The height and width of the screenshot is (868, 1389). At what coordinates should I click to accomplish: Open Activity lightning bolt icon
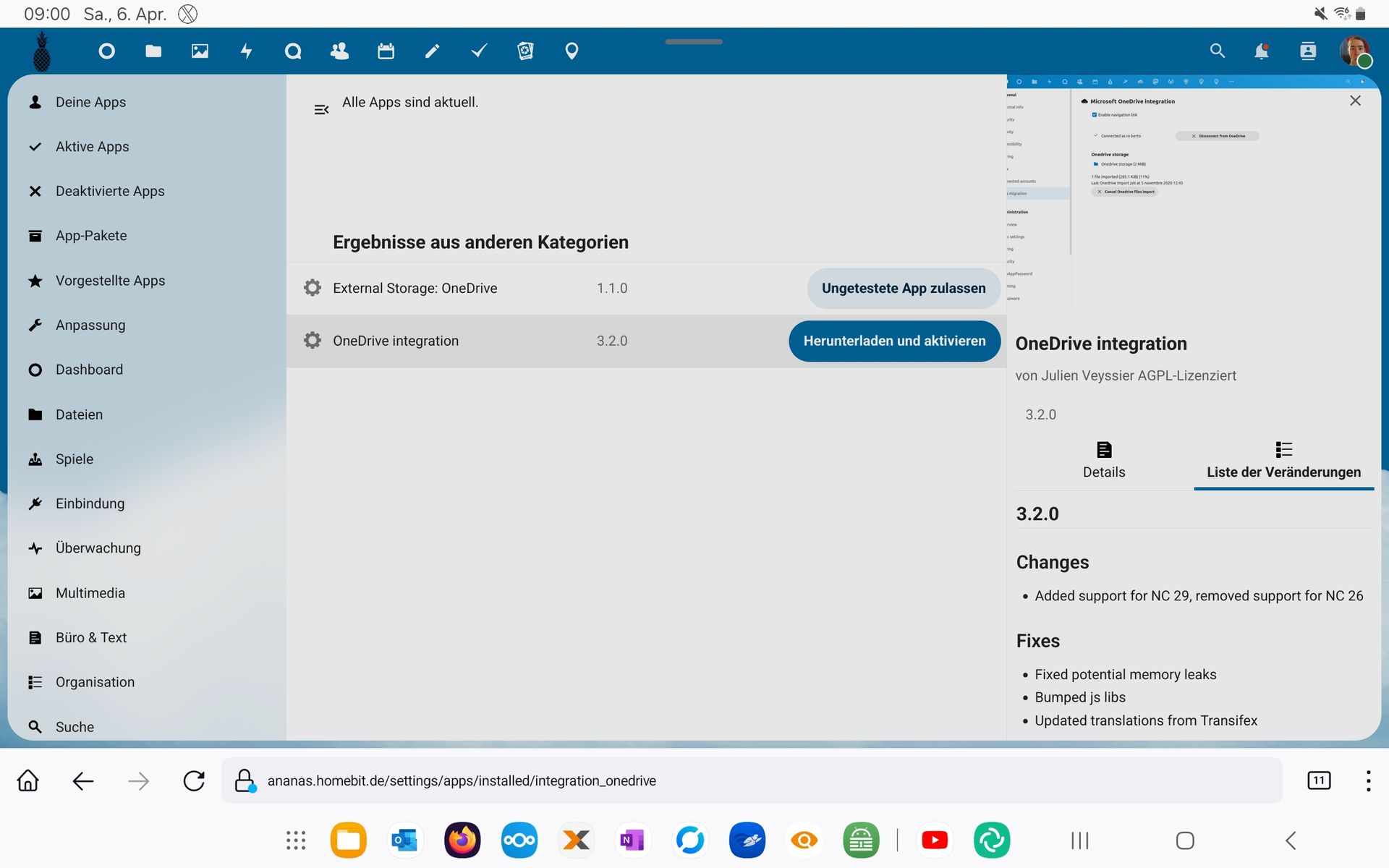246,51
